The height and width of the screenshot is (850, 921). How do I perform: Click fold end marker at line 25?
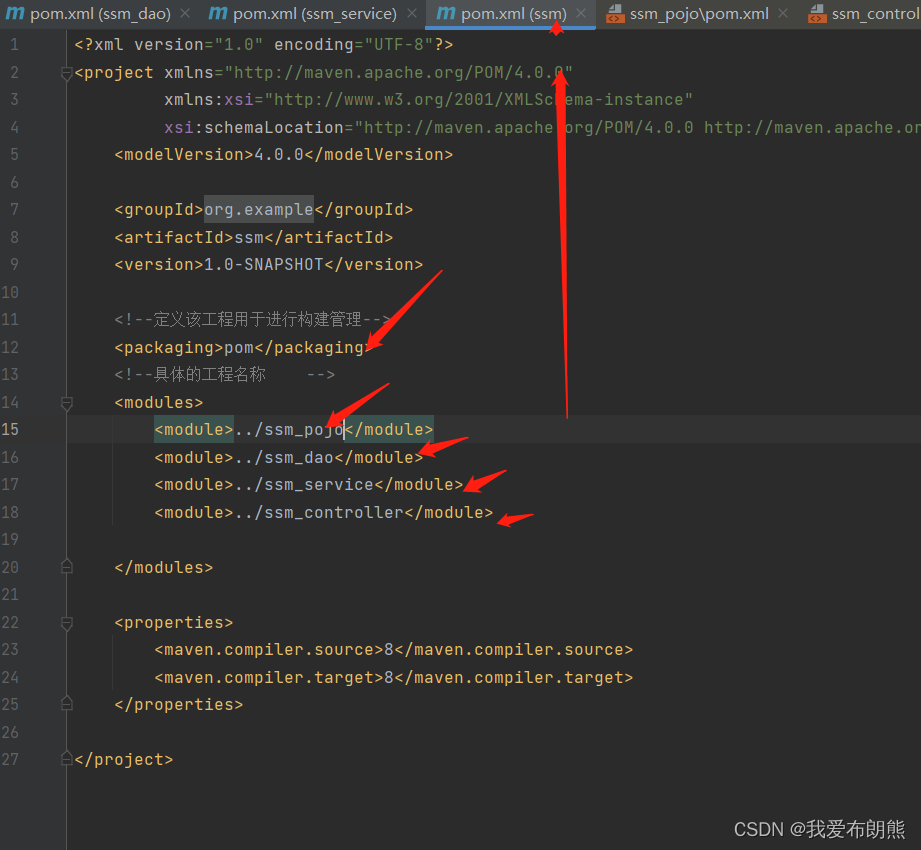click(x=66, y=703)
